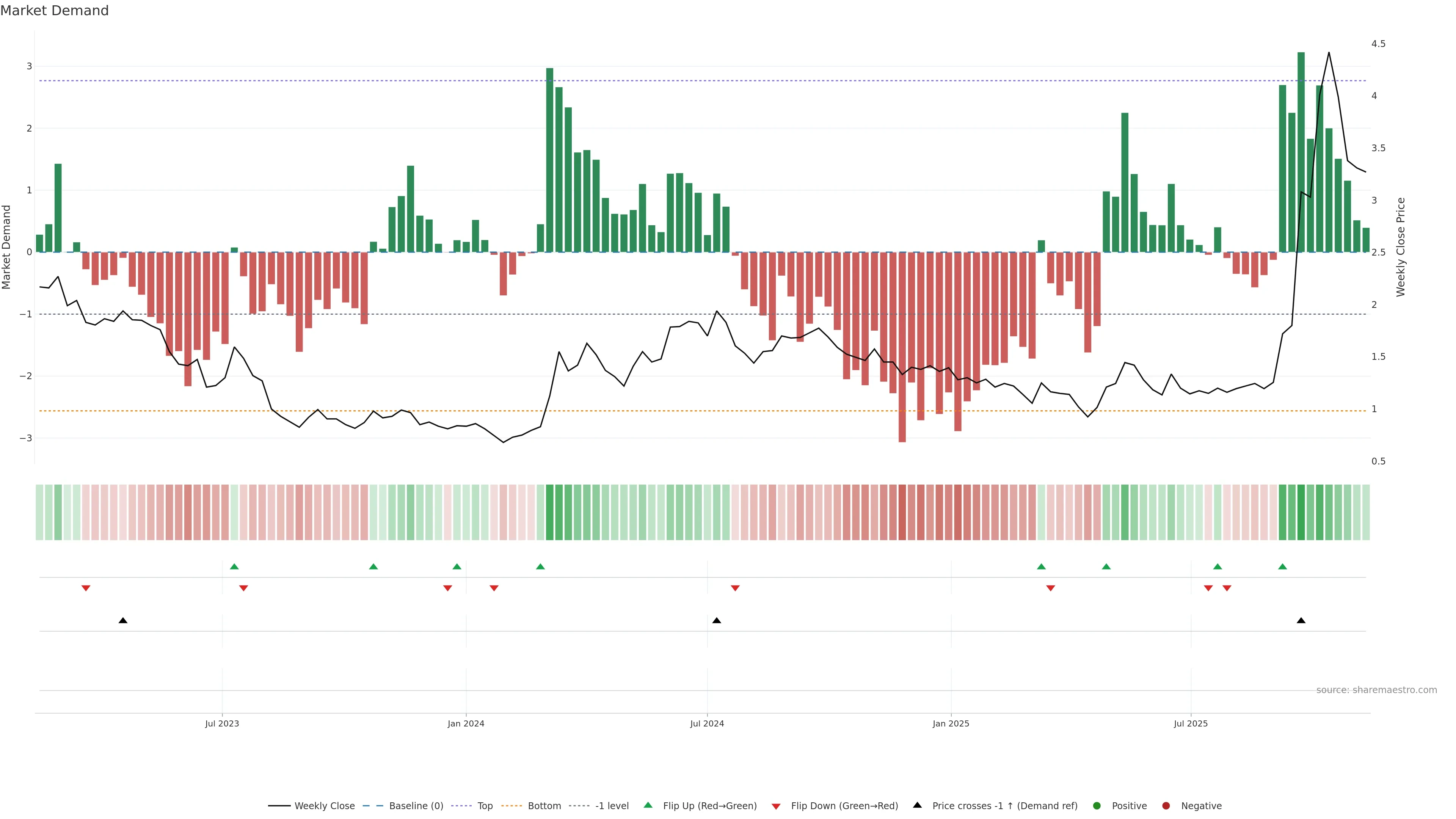1456x819 pixels.
Task: Click the Positive green circle legend icon
Action: pos(1097,806)
